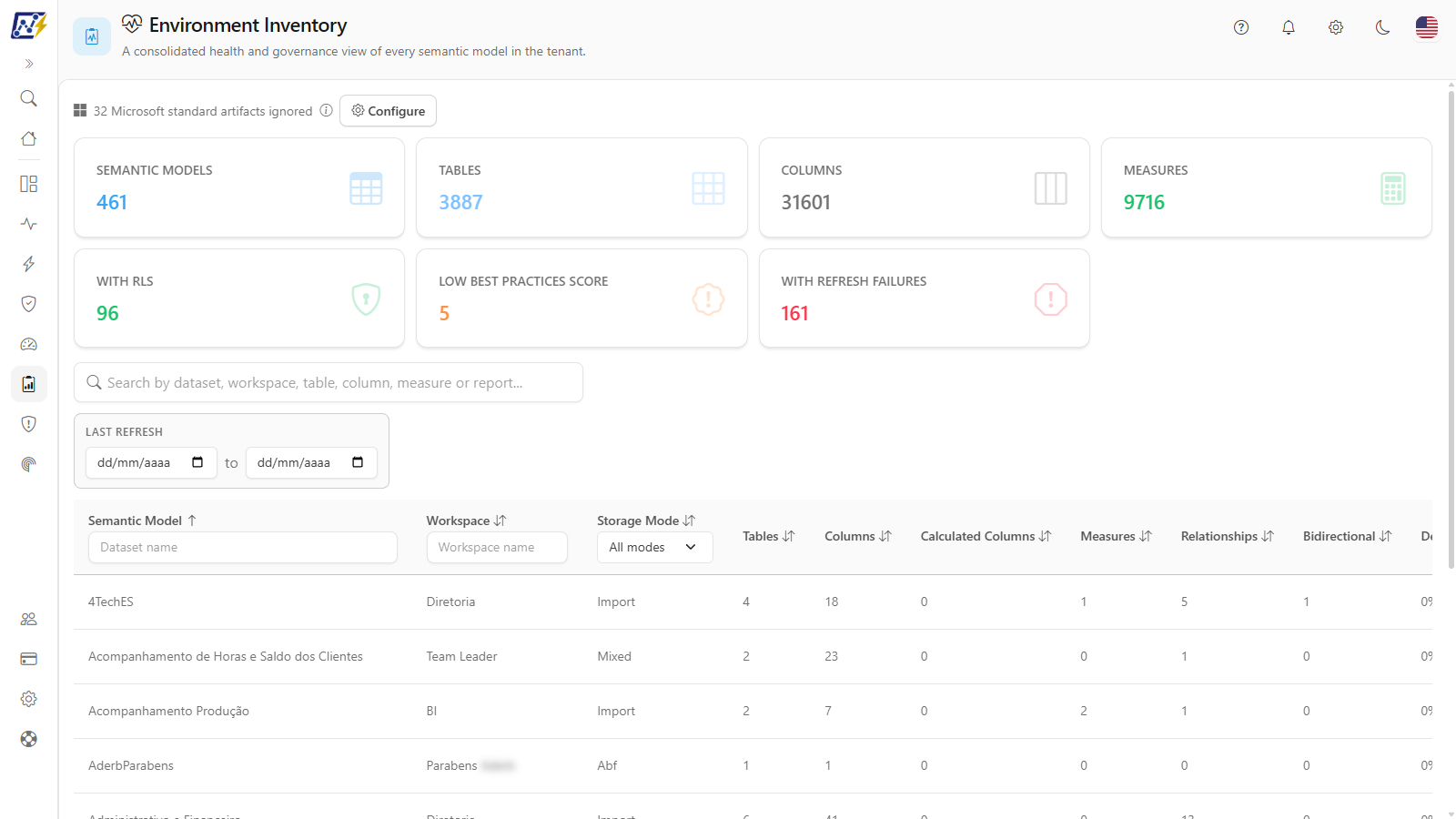Image resolution: width=1456 pixels, height=819 pixels.
Task: Open the lightning bolt sidebar icon
Action: pyautogui.click(x=29, y=264)
